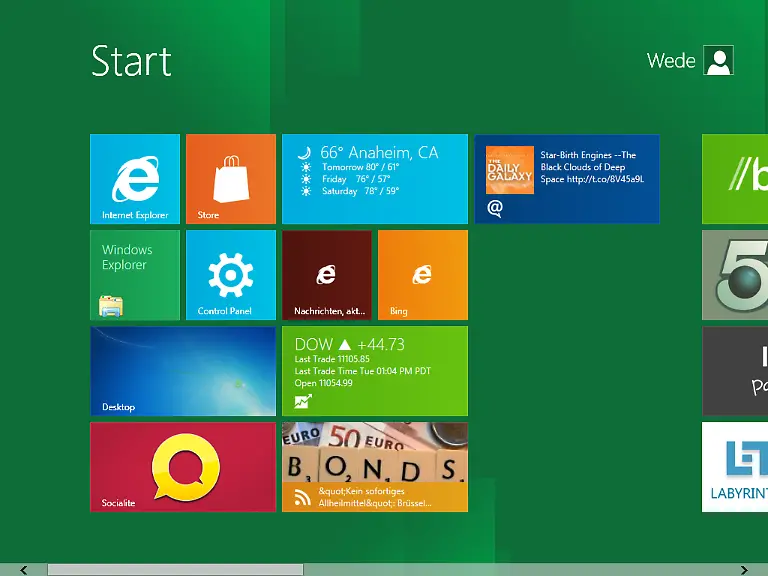Image resolution: width=768 pixels, height=576 pixels.
Task: Click the 'Open 11054.99' text
Action: click(323, 383)
